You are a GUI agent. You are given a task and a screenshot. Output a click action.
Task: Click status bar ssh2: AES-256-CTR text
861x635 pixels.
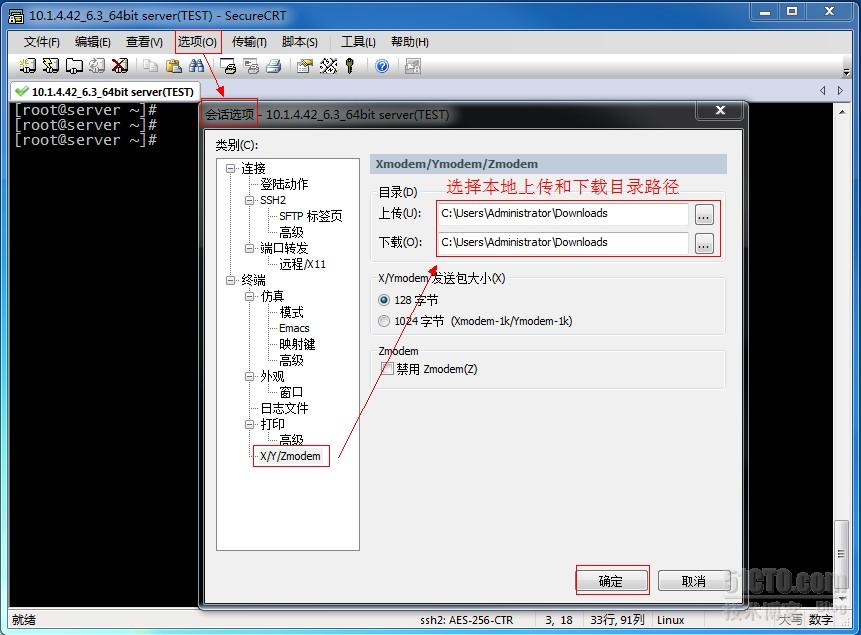tap(467, 620)
